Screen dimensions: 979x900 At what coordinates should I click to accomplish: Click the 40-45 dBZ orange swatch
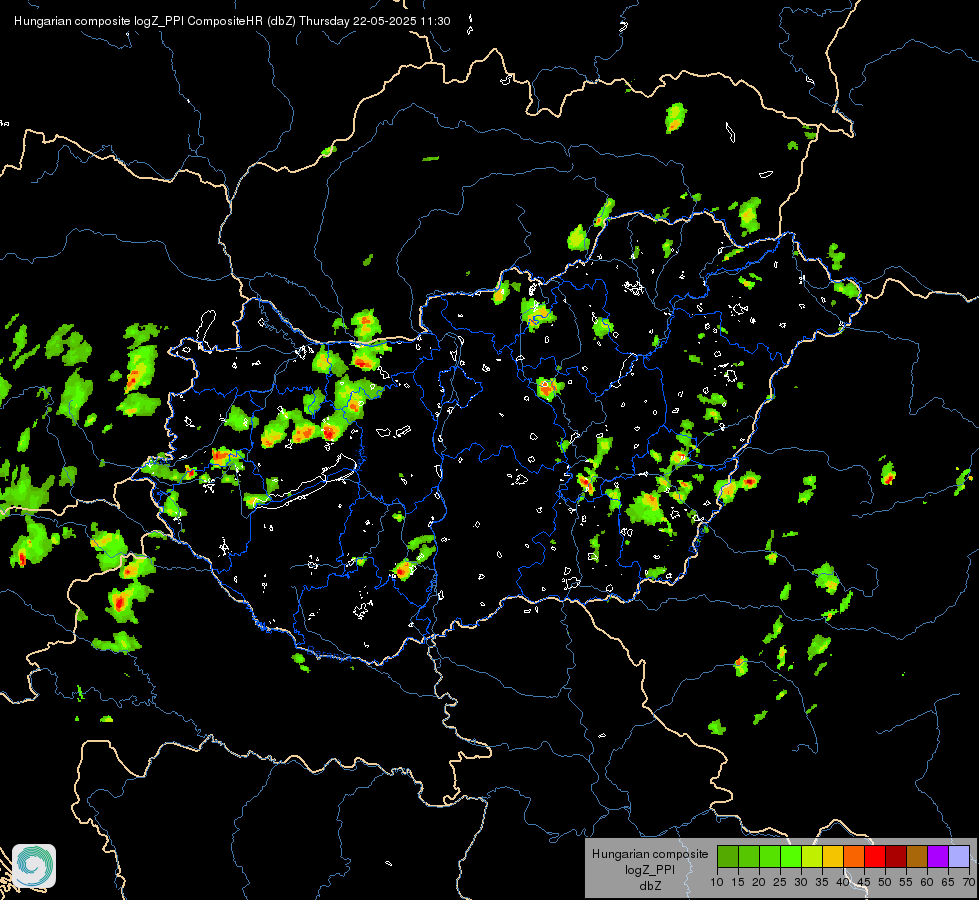854,857
